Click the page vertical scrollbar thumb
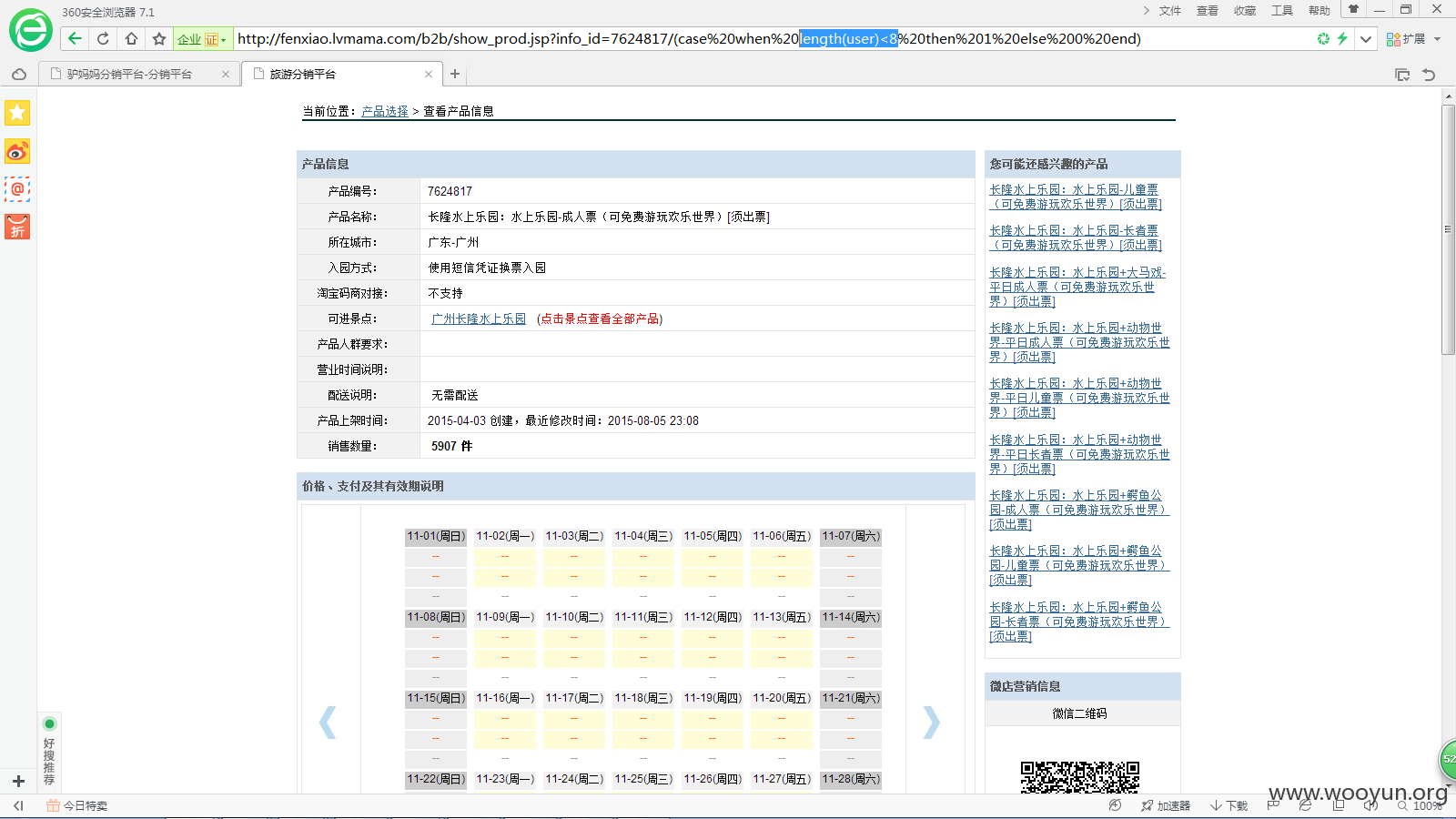This screenshot has height=819, width=1456. pos(1448,229)
